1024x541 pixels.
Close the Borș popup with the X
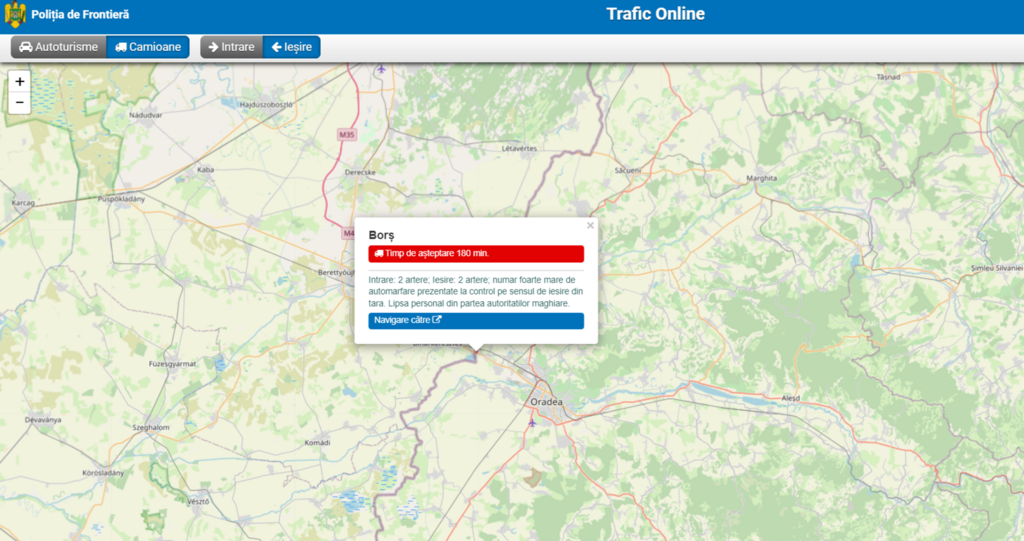590,226
